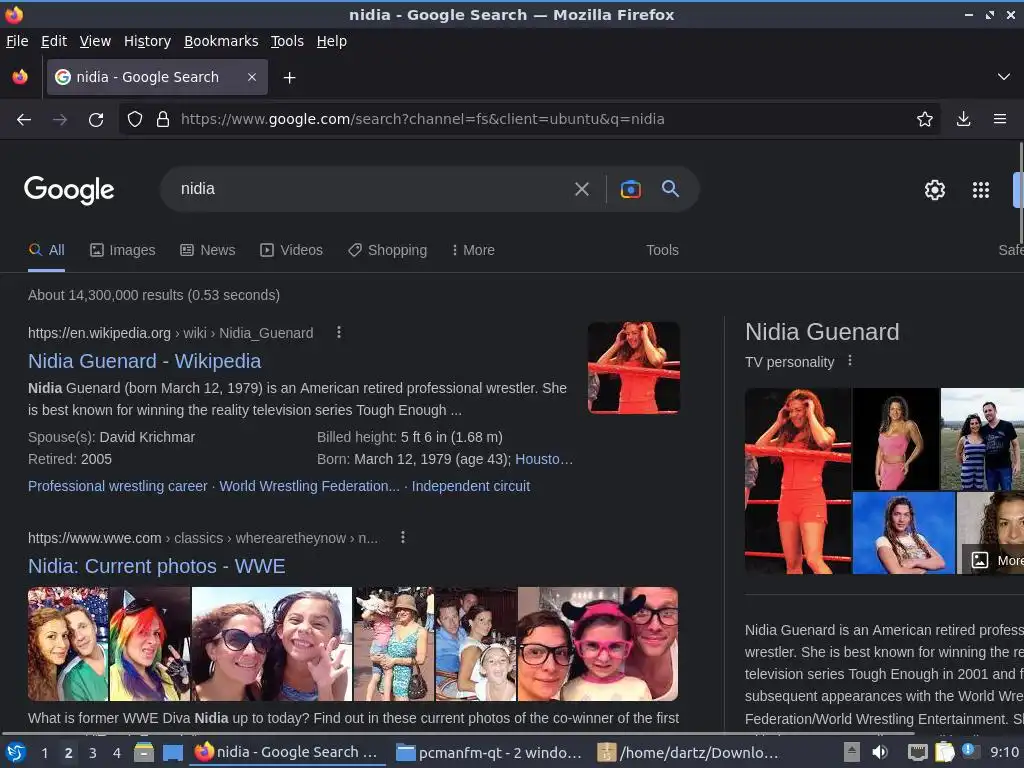Open Nidia: Current photos - WWE link
Screen dimensions: 1024x768
pyautogui.click(x=157, y=566)
